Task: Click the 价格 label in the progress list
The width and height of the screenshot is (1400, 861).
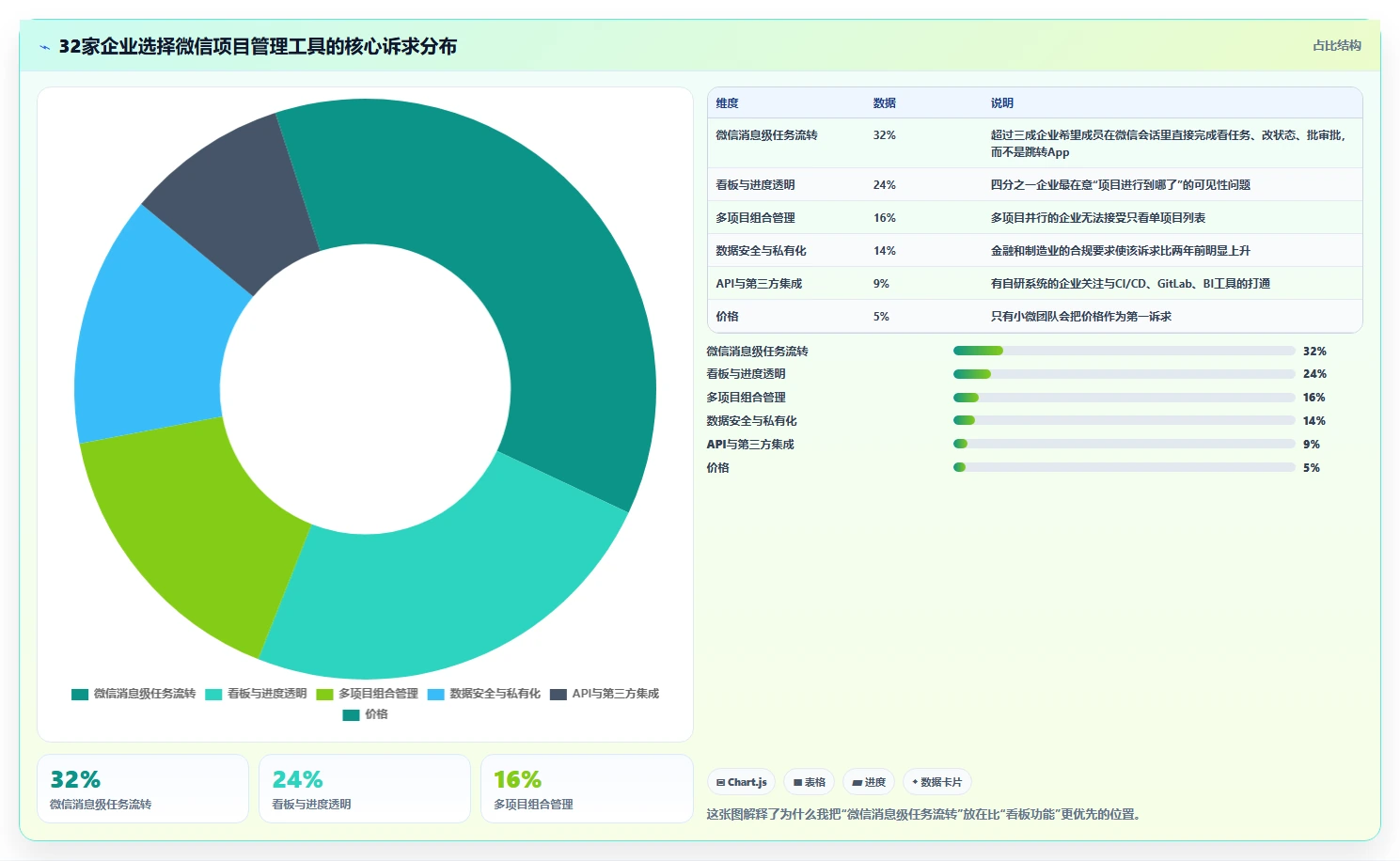Action: tap(717, 468)
